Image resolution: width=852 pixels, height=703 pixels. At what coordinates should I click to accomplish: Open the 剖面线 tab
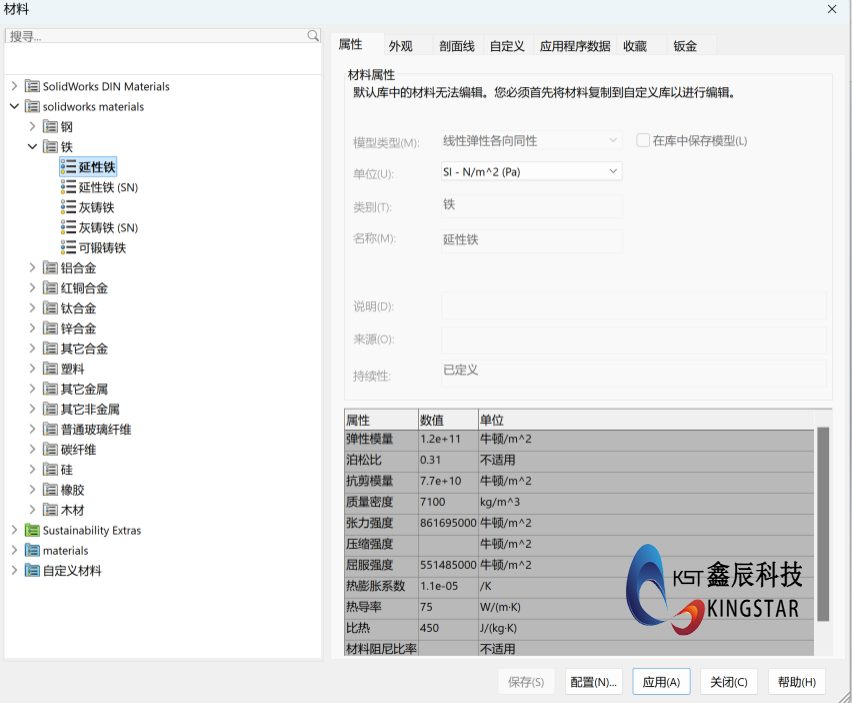(x=457, y=46)
